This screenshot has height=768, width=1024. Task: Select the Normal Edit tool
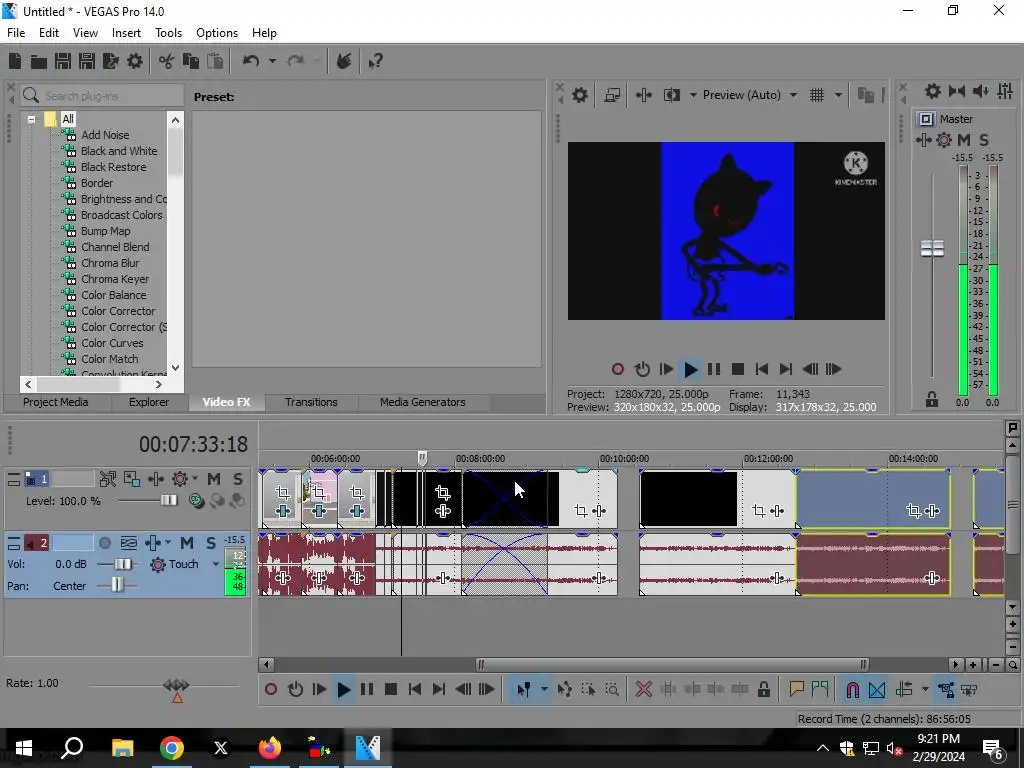524,690
